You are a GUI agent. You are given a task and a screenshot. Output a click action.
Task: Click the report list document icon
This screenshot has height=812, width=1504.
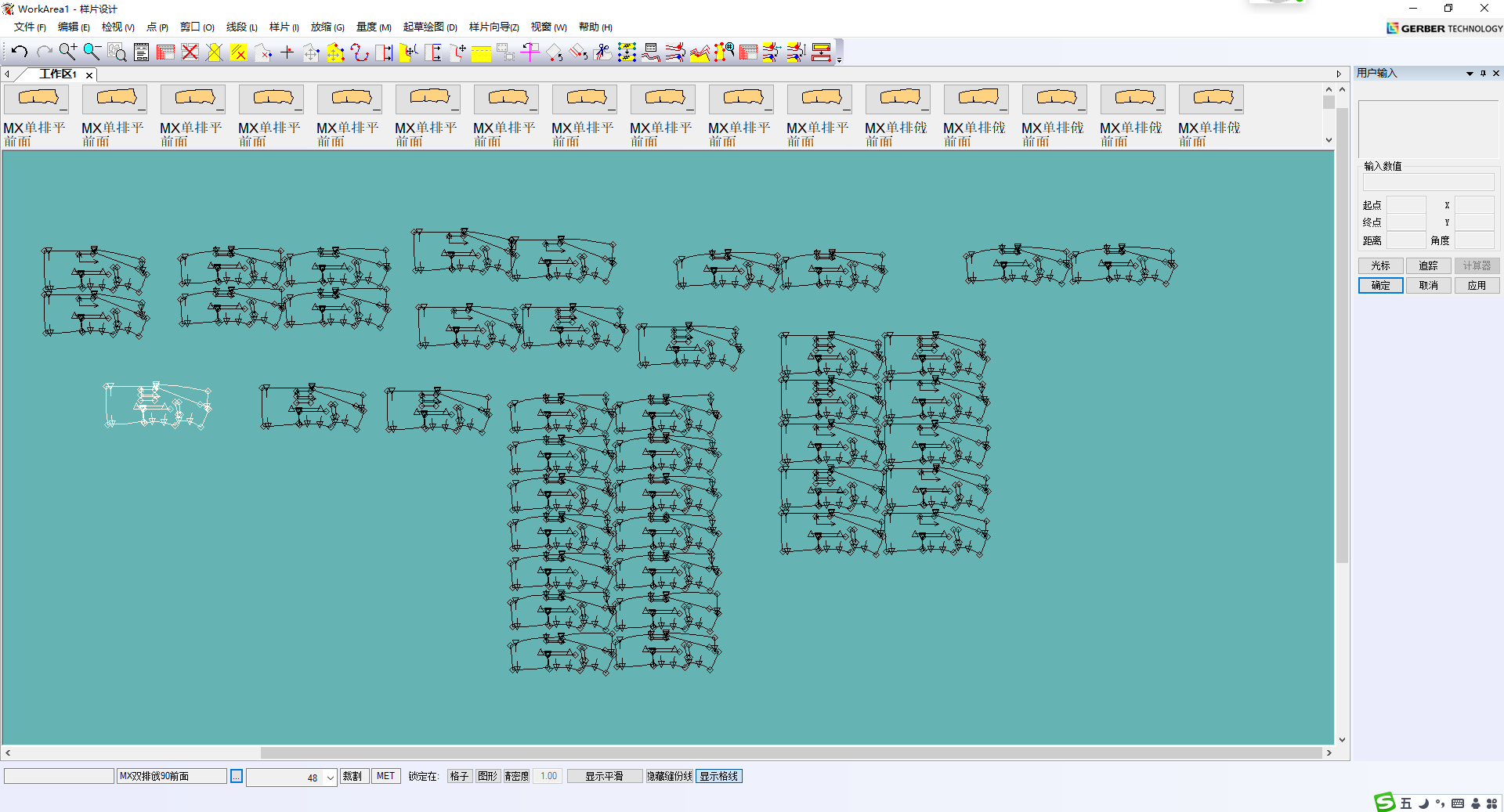click(x=141, y=52)
